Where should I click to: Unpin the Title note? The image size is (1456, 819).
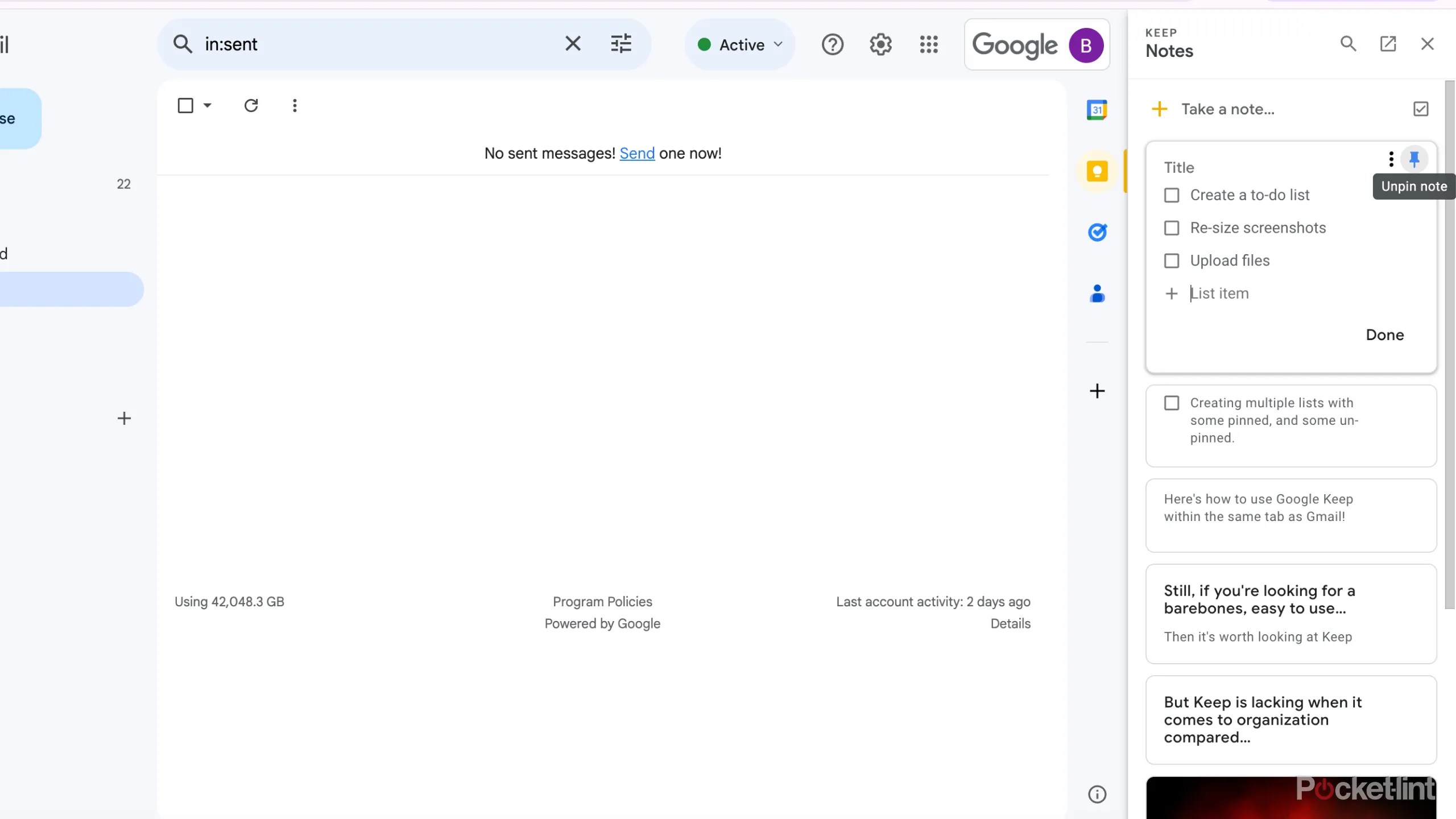(1415, 159)
